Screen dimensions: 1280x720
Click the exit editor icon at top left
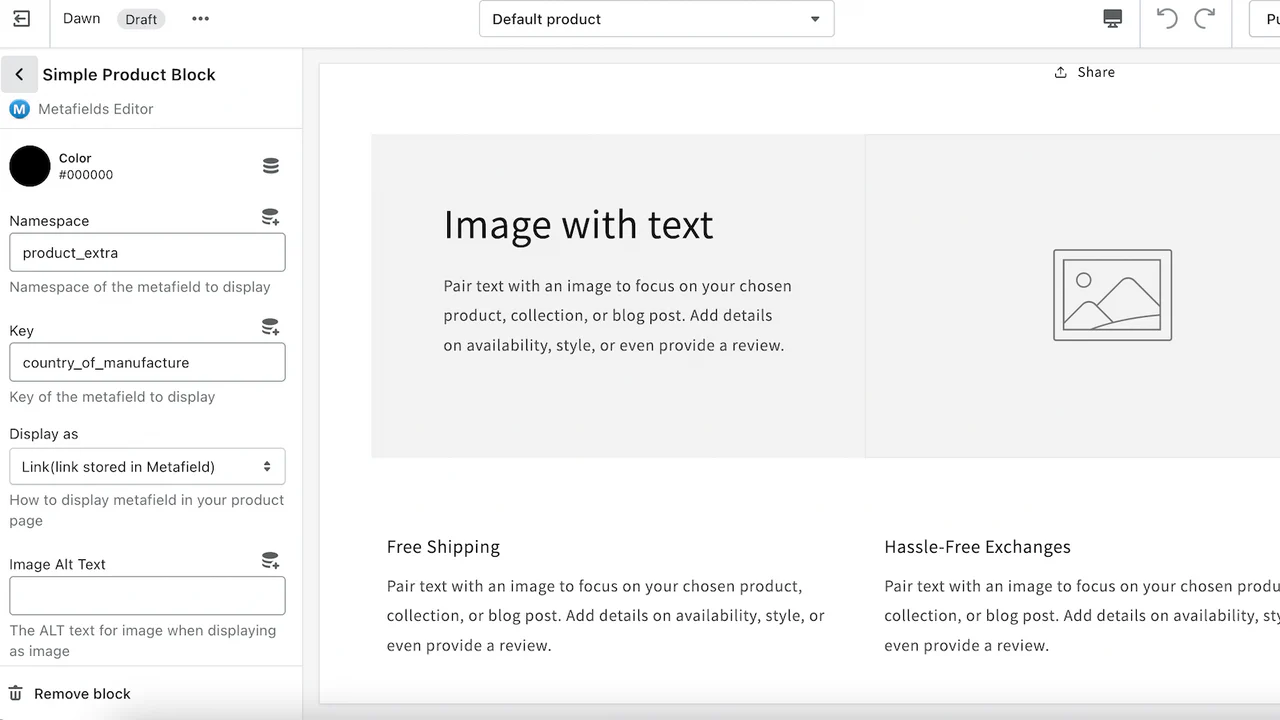click(21, 19)
